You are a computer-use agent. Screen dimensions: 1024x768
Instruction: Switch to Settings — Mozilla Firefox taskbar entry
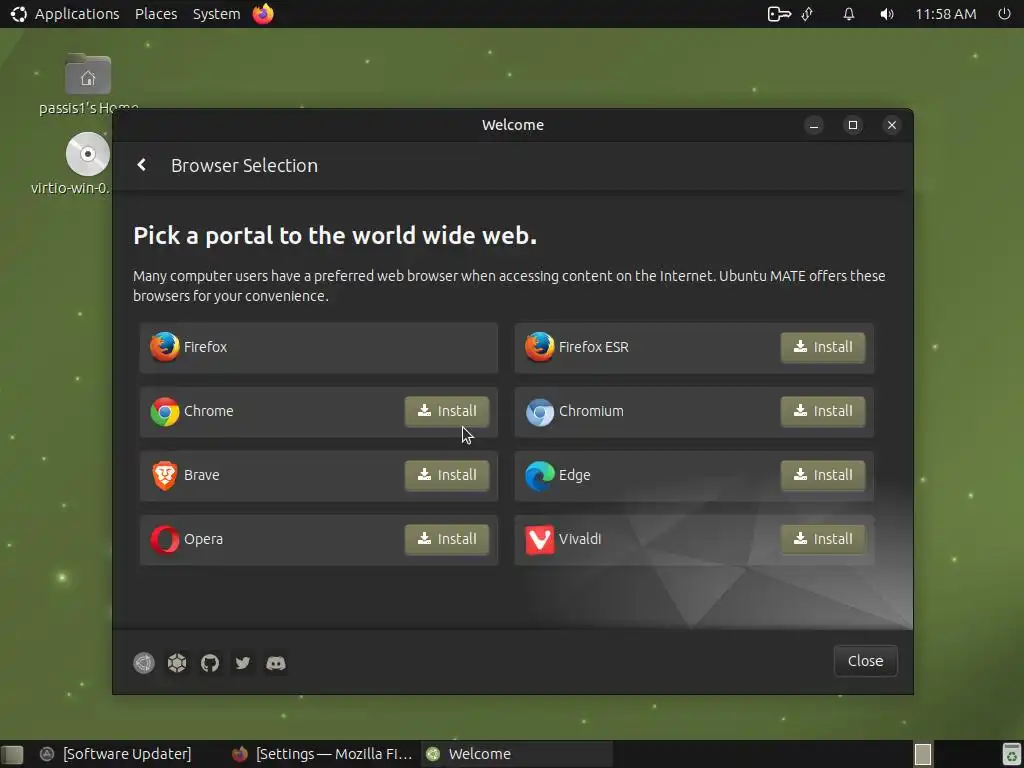coord(323,754)
